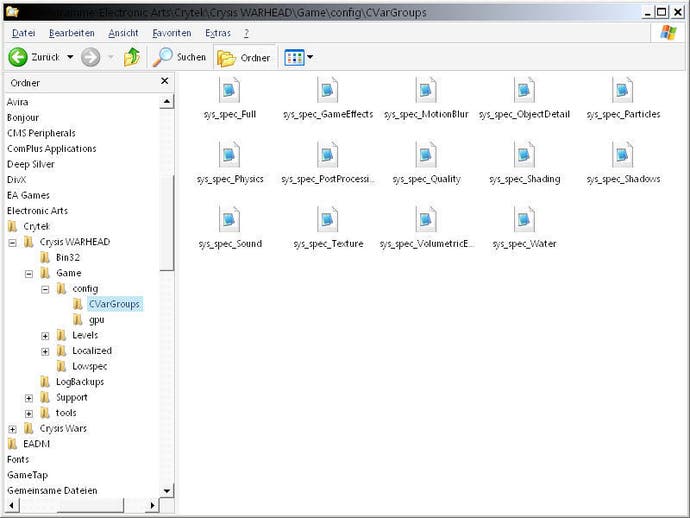Select EA Games in the folder tree
This screenshot has height=518, width=690.
coord(28,195)
